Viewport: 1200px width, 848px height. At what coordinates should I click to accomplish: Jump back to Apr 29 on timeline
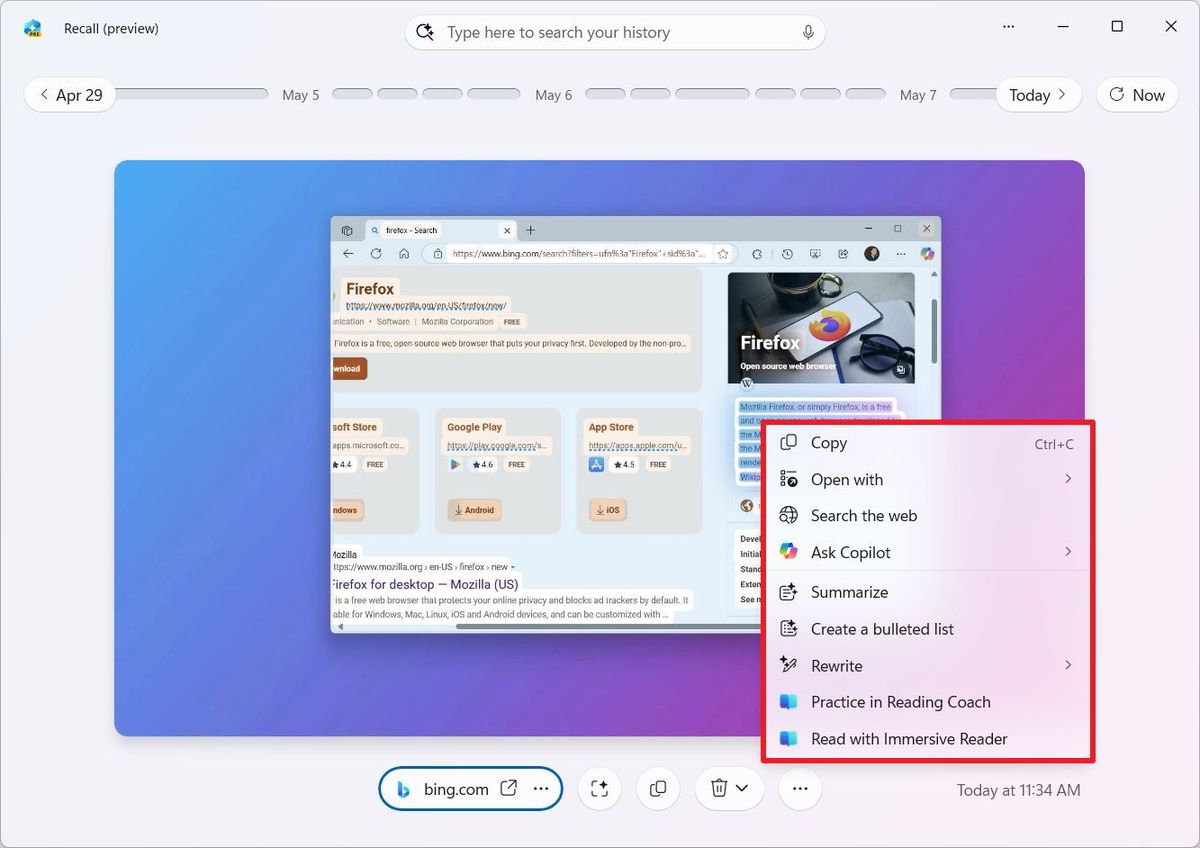pyautogui.click(x=70, y=95)
